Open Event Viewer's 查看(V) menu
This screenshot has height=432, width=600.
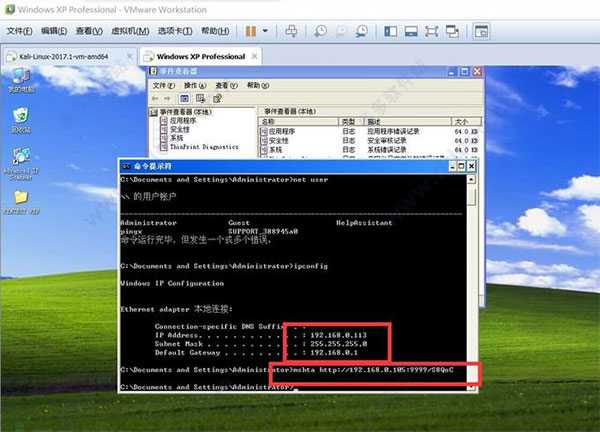coord(226,85)
